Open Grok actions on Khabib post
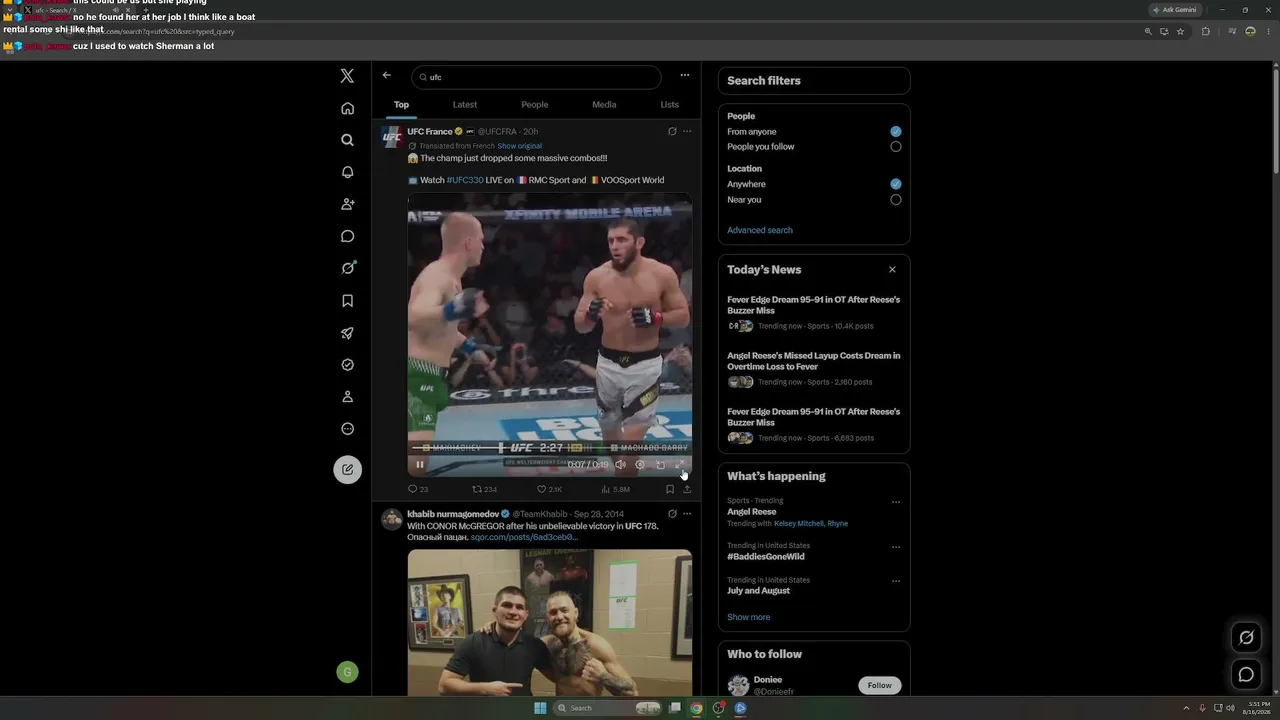This screenshot has width=1280, height=720. point(672,514)
